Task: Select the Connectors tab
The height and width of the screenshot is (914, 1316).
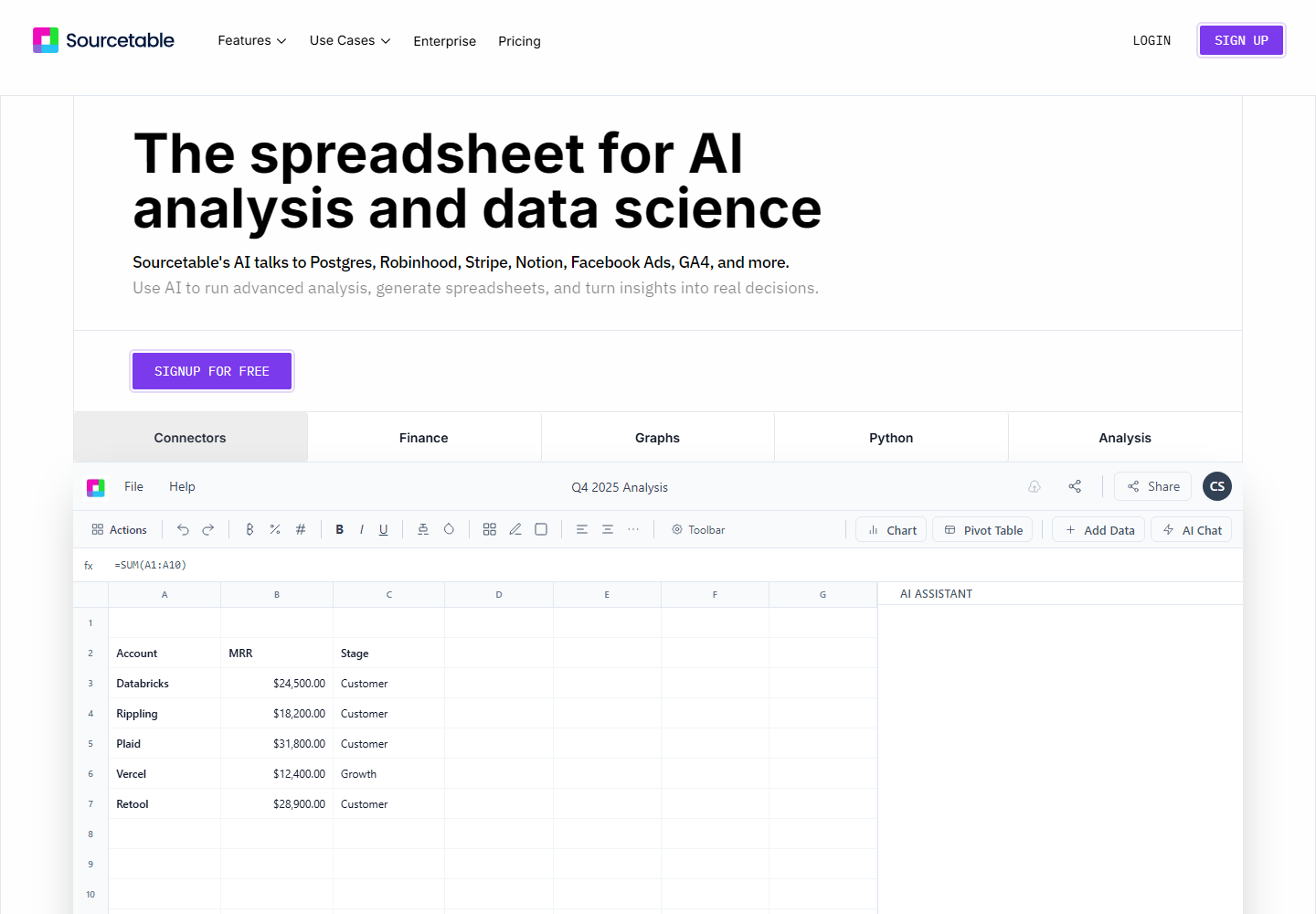Action: pos(190,438)
